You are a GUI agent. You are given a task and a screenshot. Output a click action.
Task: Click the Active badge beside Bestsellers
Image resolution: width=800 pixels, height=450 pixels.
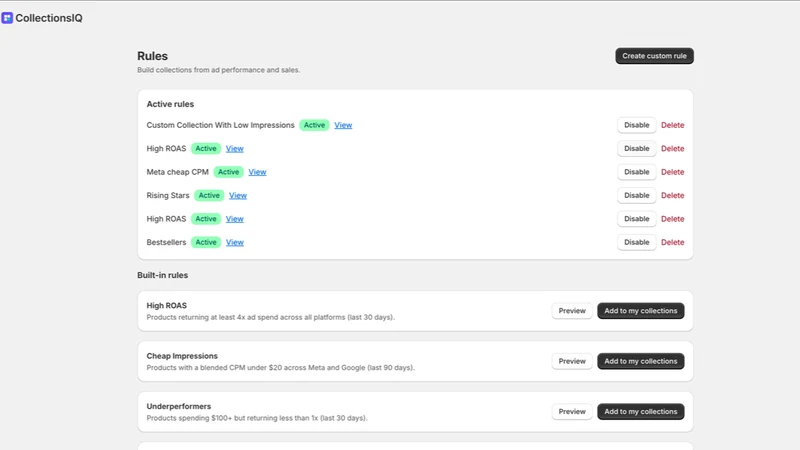206,242
